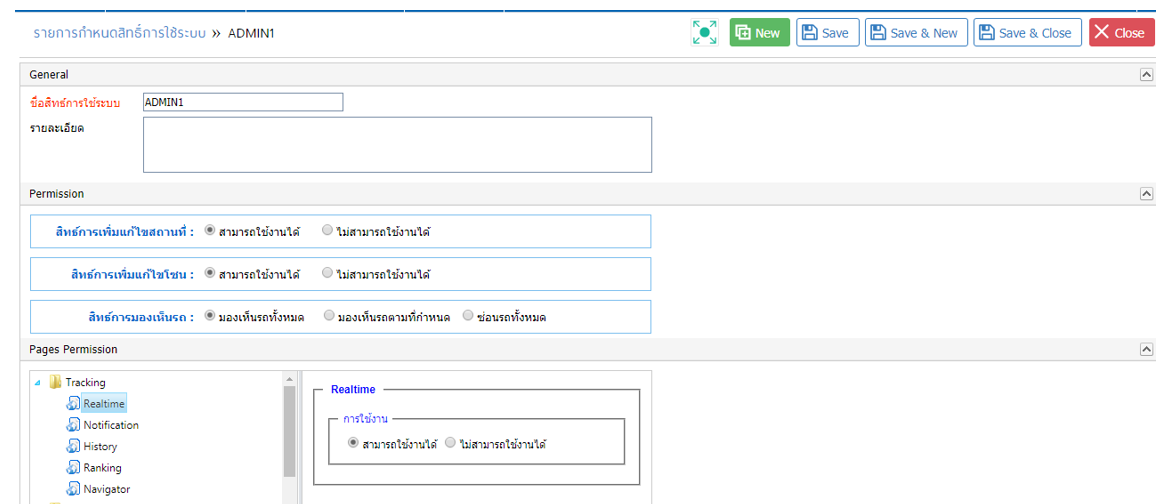This screenshot has width=1170, height=504.
Task: Select the Realtime page icon
Action: 73,403
